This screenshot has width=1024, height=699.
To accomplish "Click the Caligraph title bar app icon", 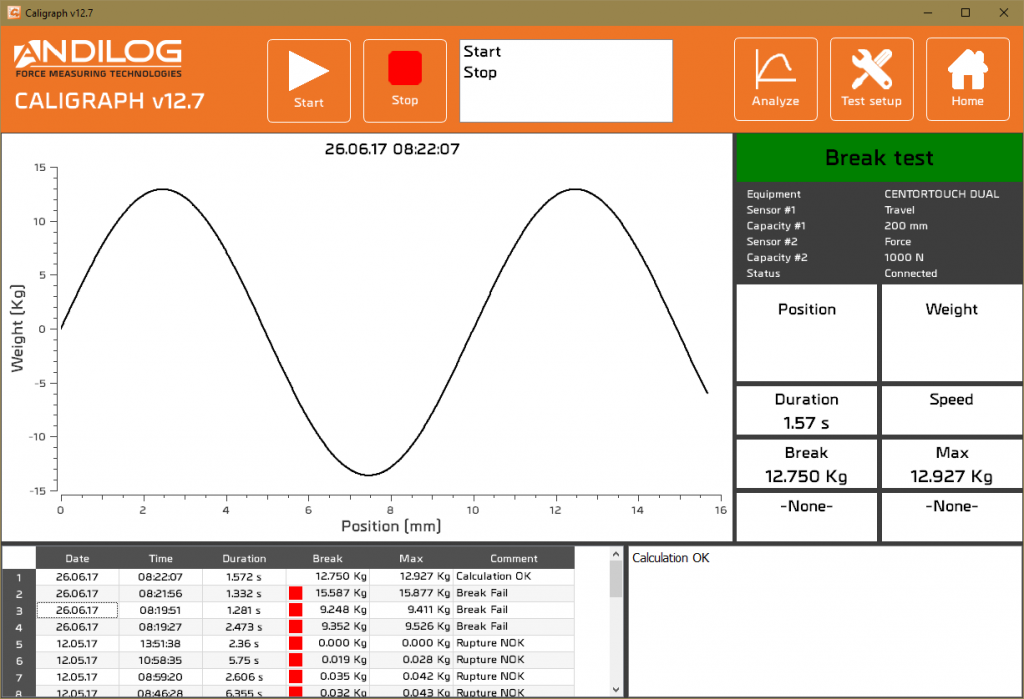I will point(12,12).
